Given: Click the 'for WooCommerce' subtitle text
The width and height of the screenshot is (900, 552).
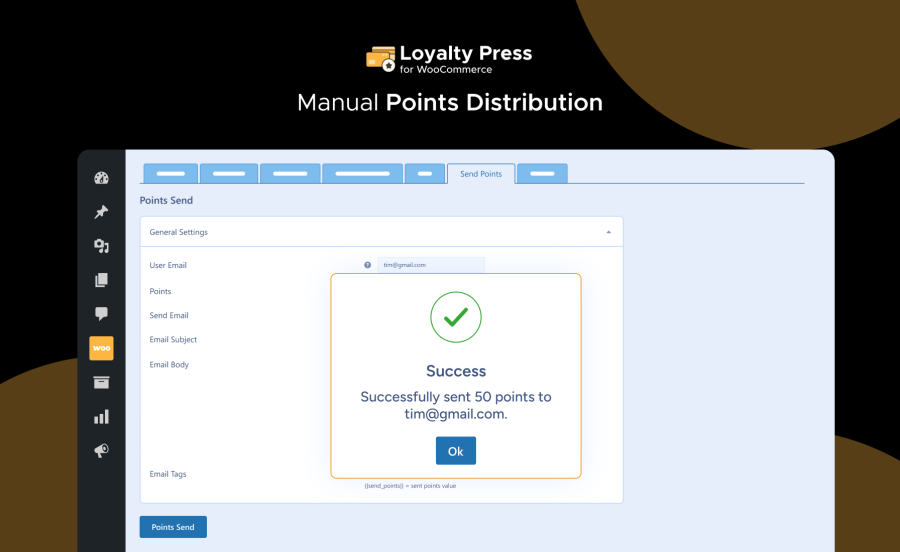Looking at the screenshot, I should pyautogui.click(x=446, y=69).
